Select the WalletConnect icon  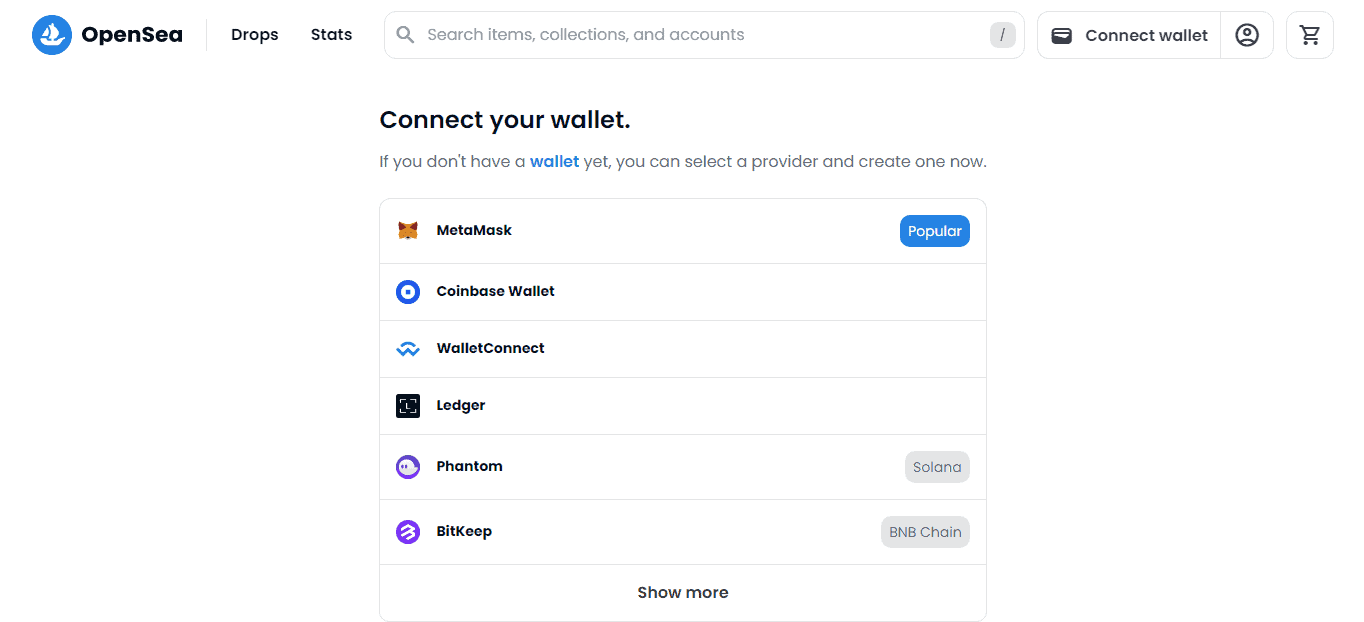[x=408, y=348]
